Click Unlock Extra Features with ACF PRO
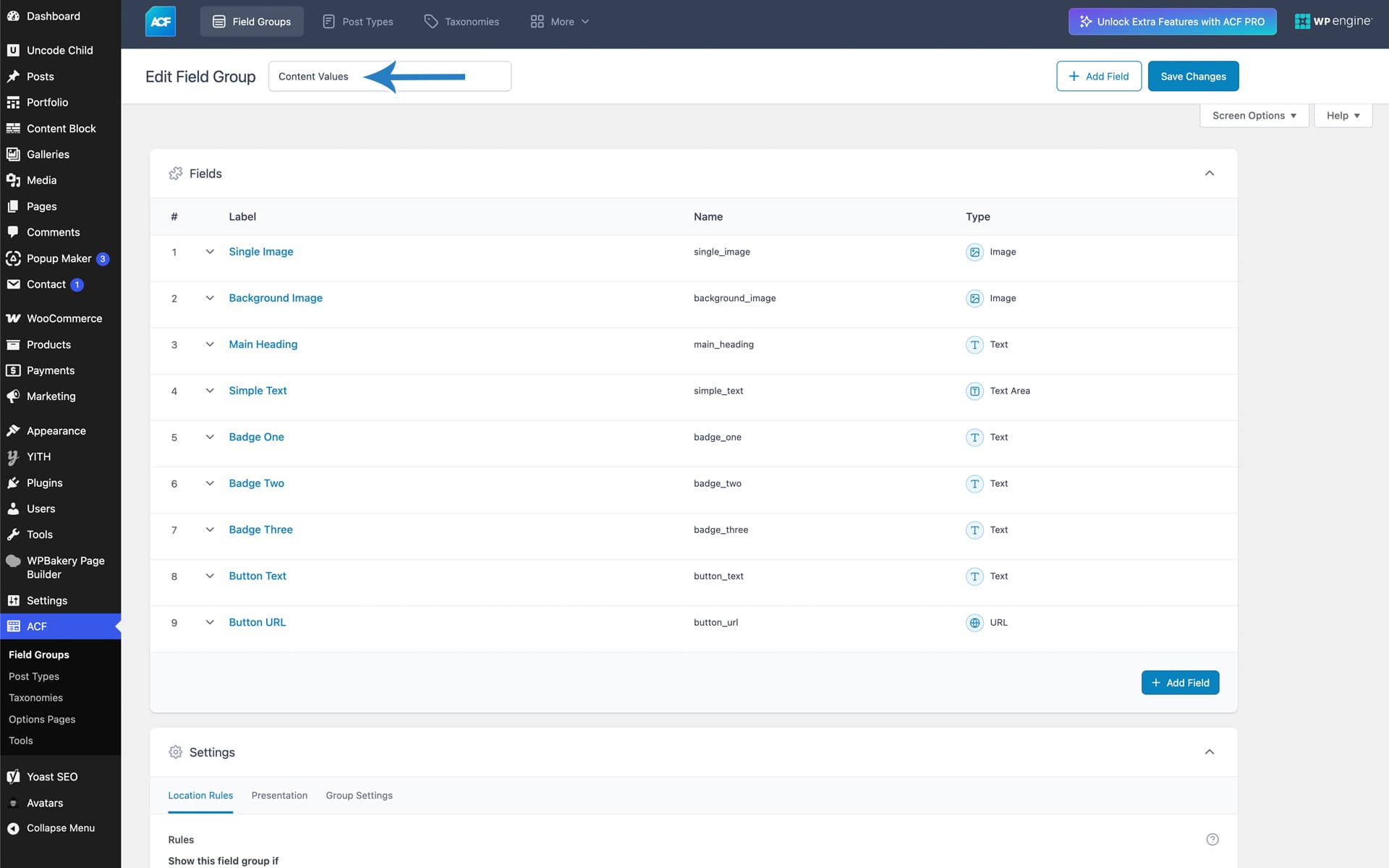1389x868 pixels. pos(1173,22)
